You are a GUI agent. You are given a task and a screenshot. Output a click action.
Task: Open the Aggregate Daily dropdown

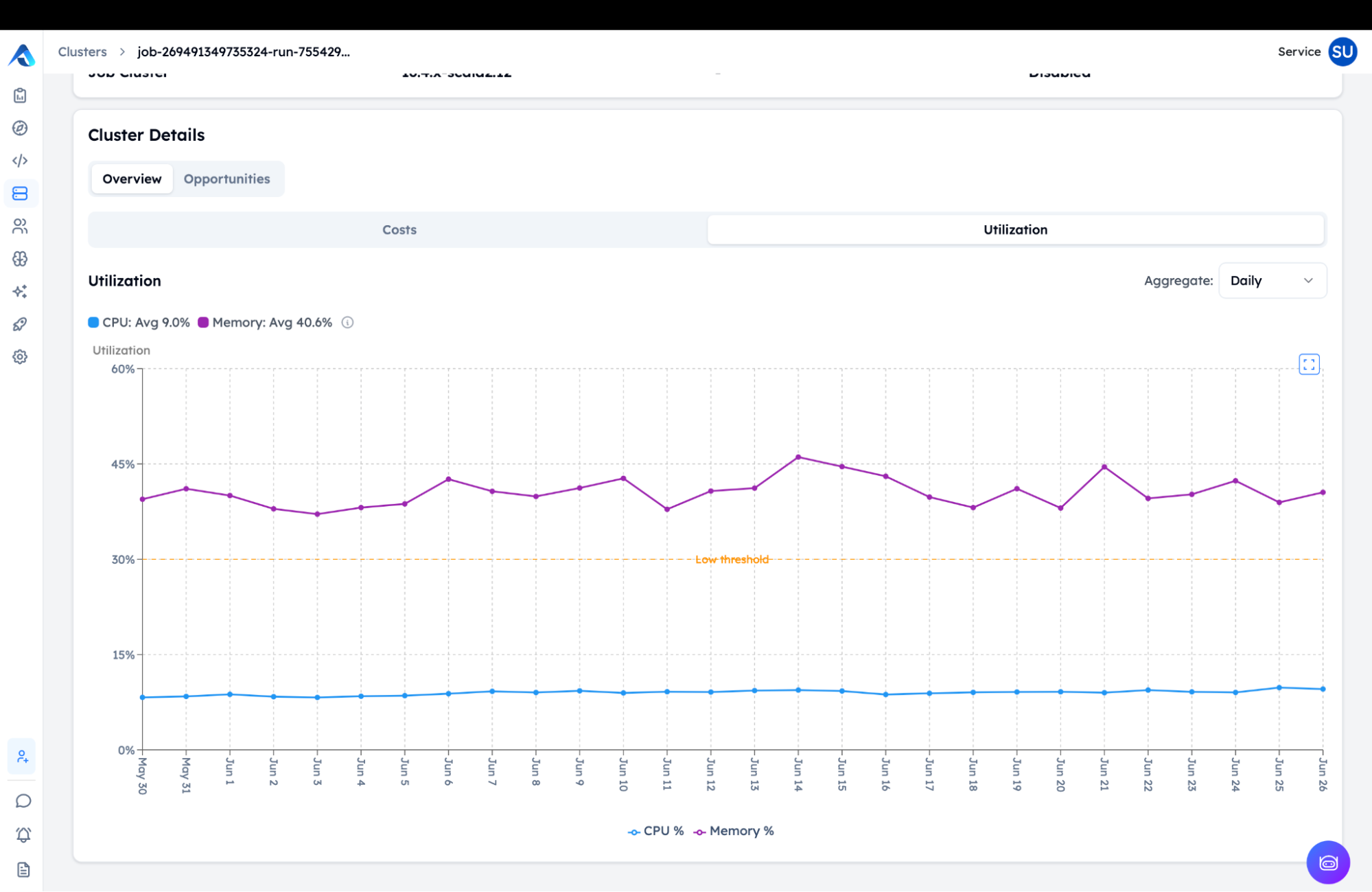tap(1272, 281)
